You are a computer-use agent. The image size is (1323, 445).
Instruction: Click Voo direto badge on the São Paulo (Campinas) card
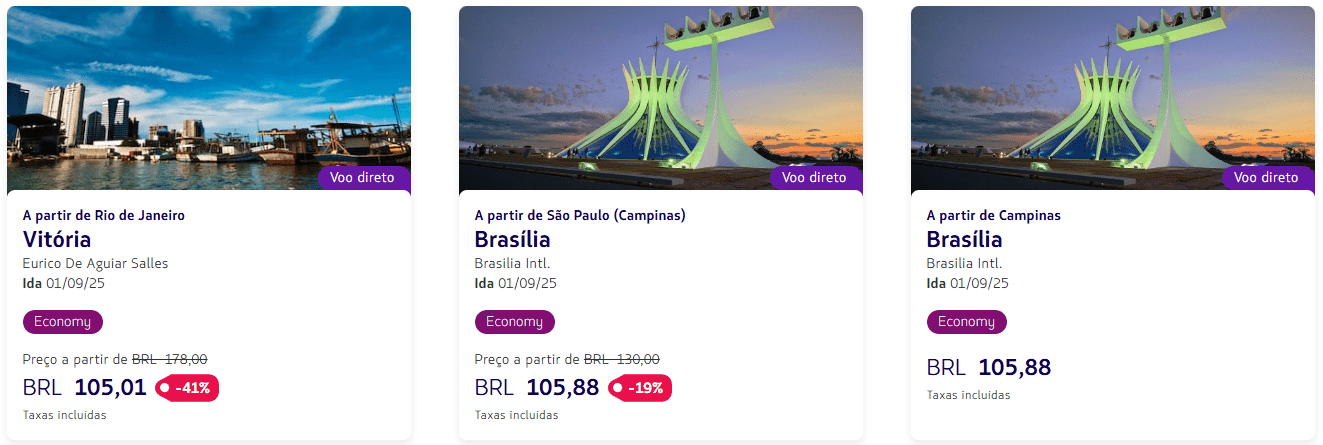pos(815,177)
